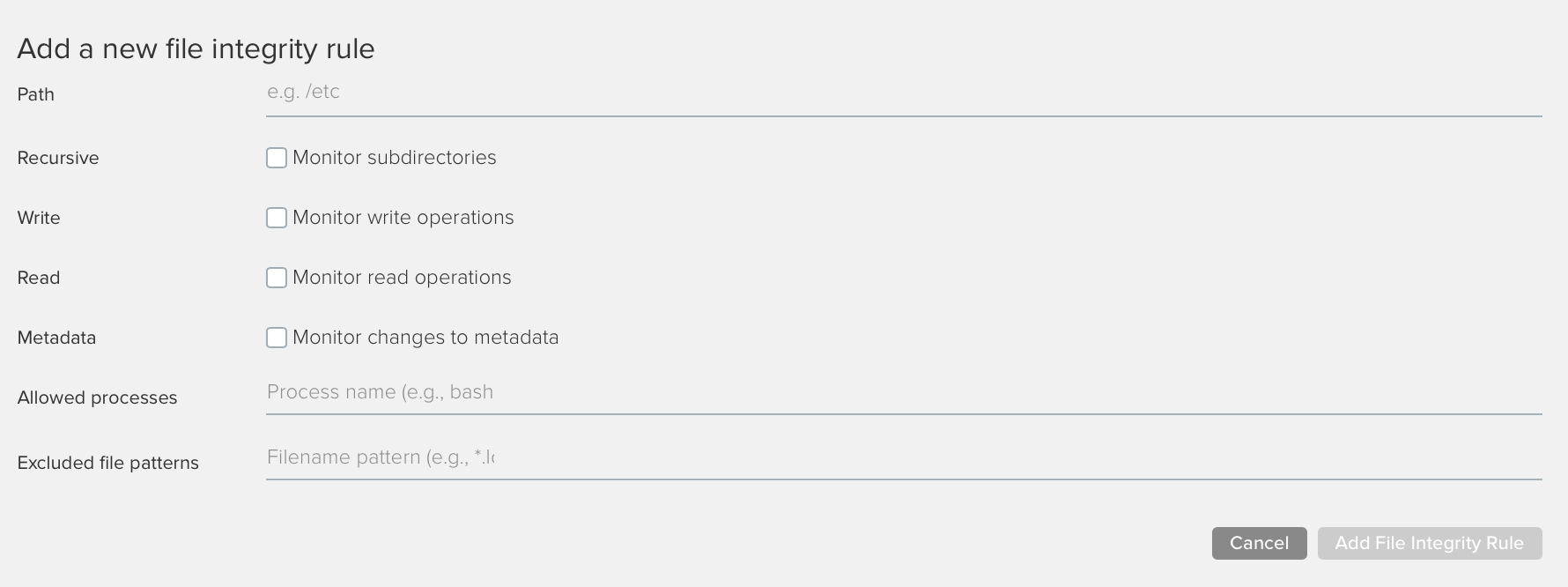Tick the Monitor write operations checkbox
1568x587 pixels.
click(x=277, y=218)
